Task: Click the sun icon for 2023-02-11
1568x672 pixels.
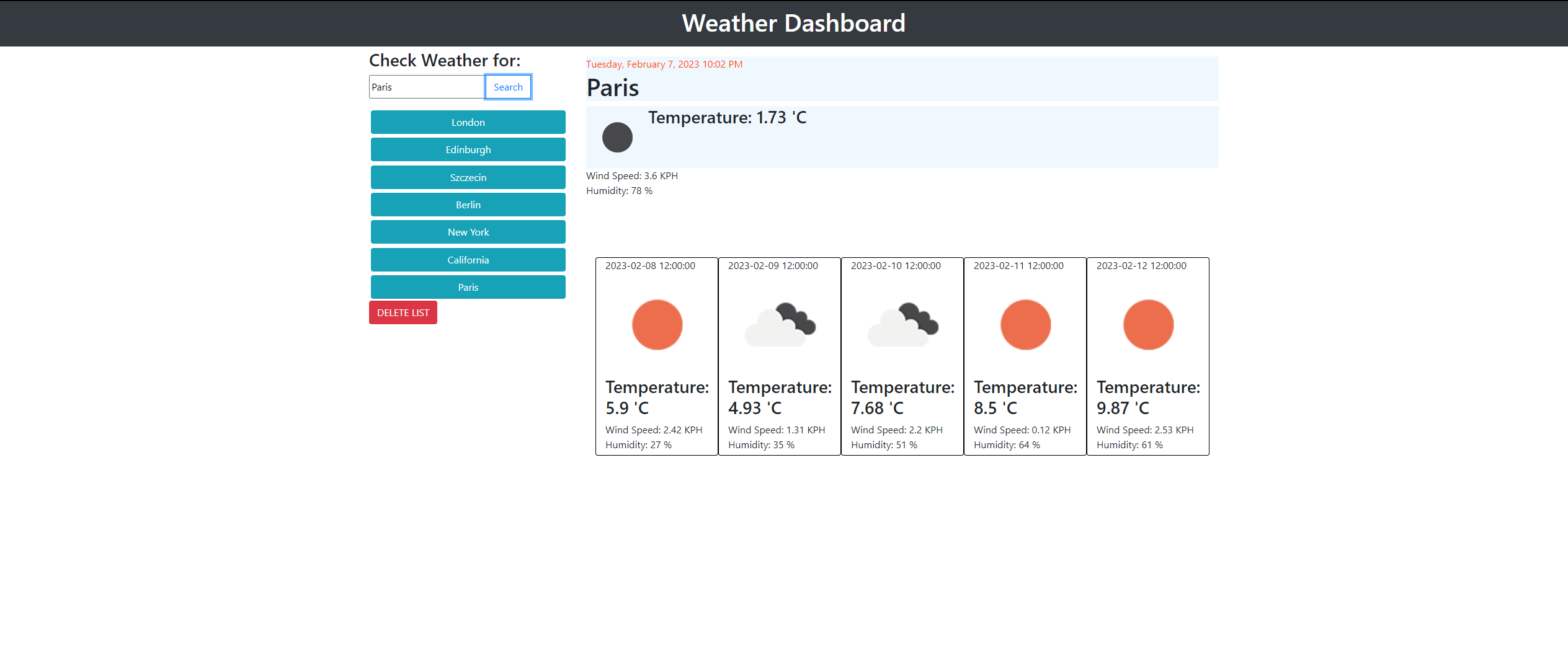Action: 1025,324
